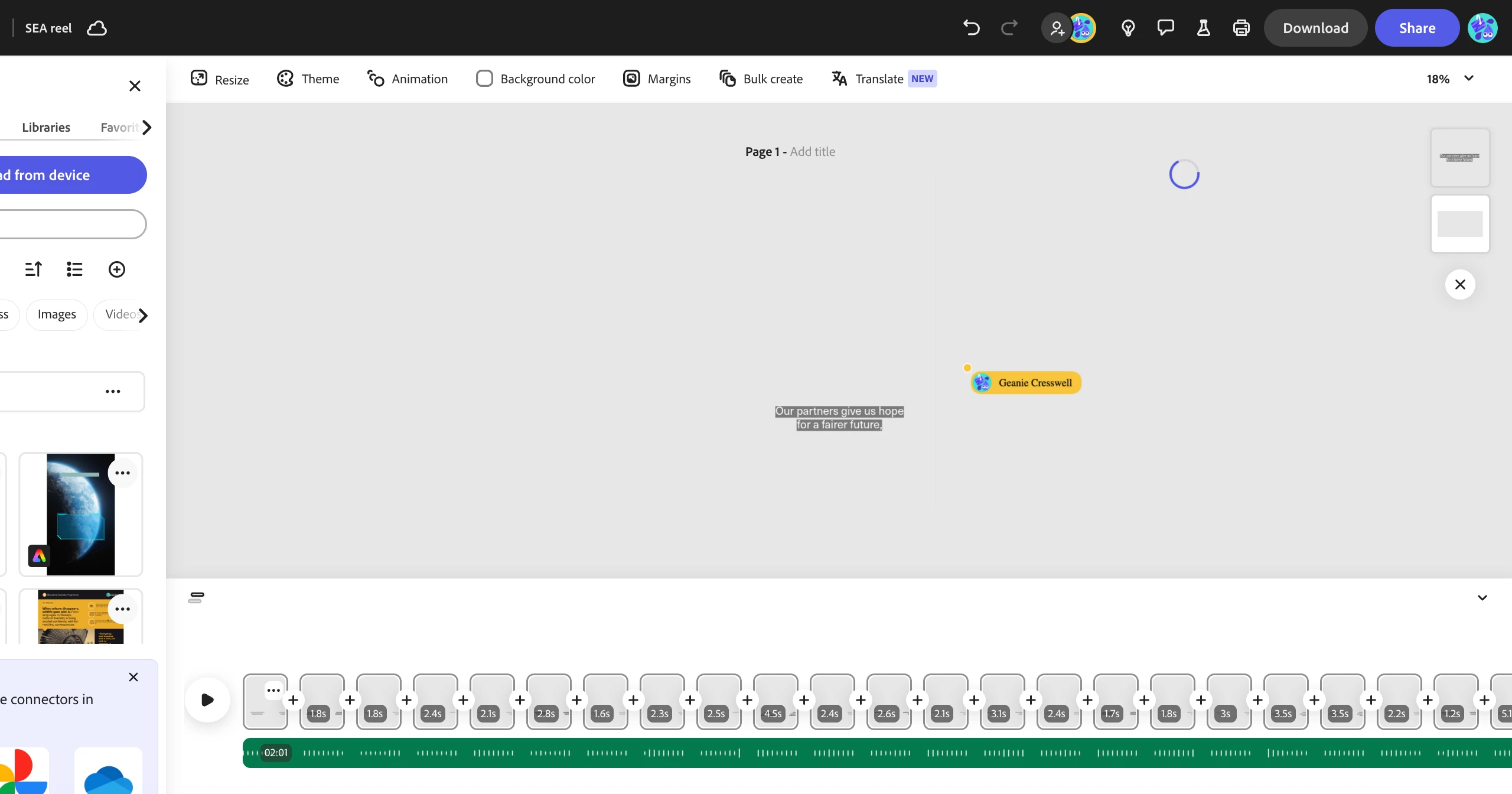The width and height of the screenshot is (1512, 794).
Task: Click the blue Share button
Action: (1417, 28)
